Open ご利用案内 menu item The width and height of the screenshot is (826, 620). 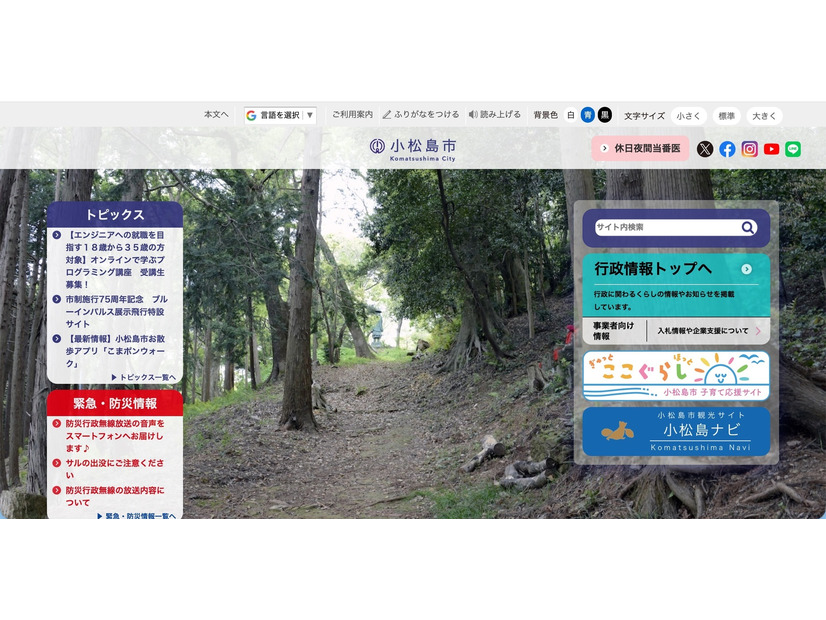point(352,114)
